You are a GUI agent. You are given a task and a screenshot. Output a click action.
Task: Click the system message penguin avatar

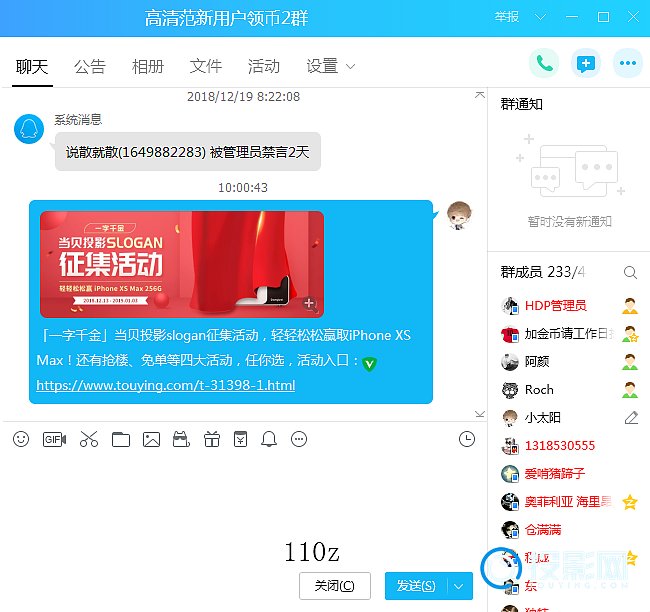(x=29, y=129)
